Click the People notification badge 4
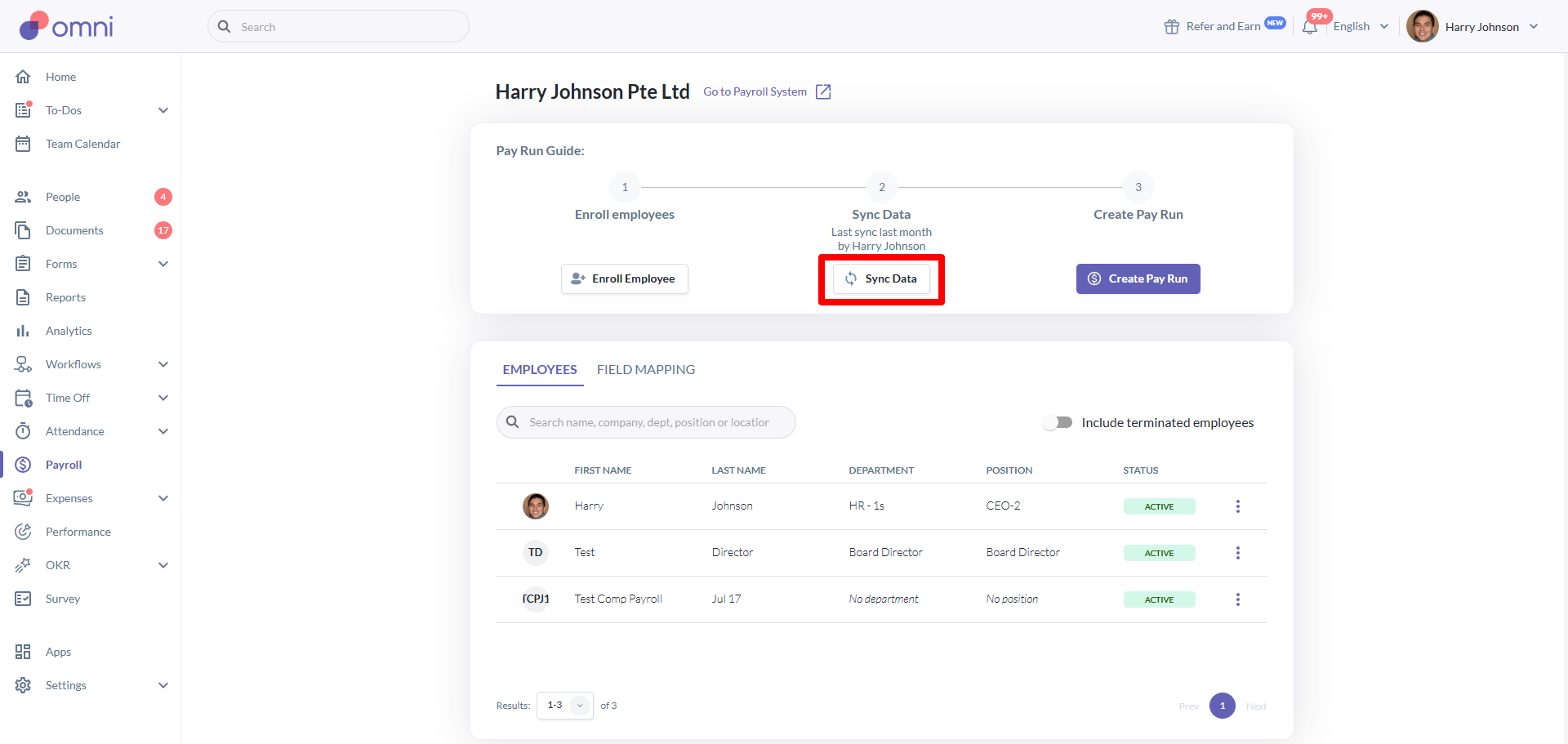This screenshot has width=1568, height=744. 163,197
